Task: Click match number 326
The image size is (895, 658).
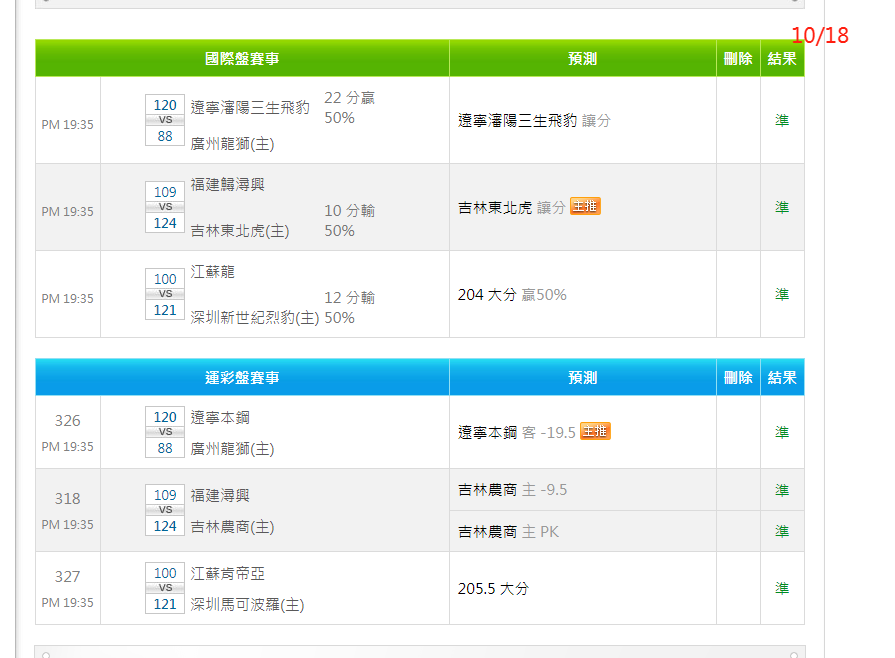Action: pyautogui.click(x=67, y=421)
